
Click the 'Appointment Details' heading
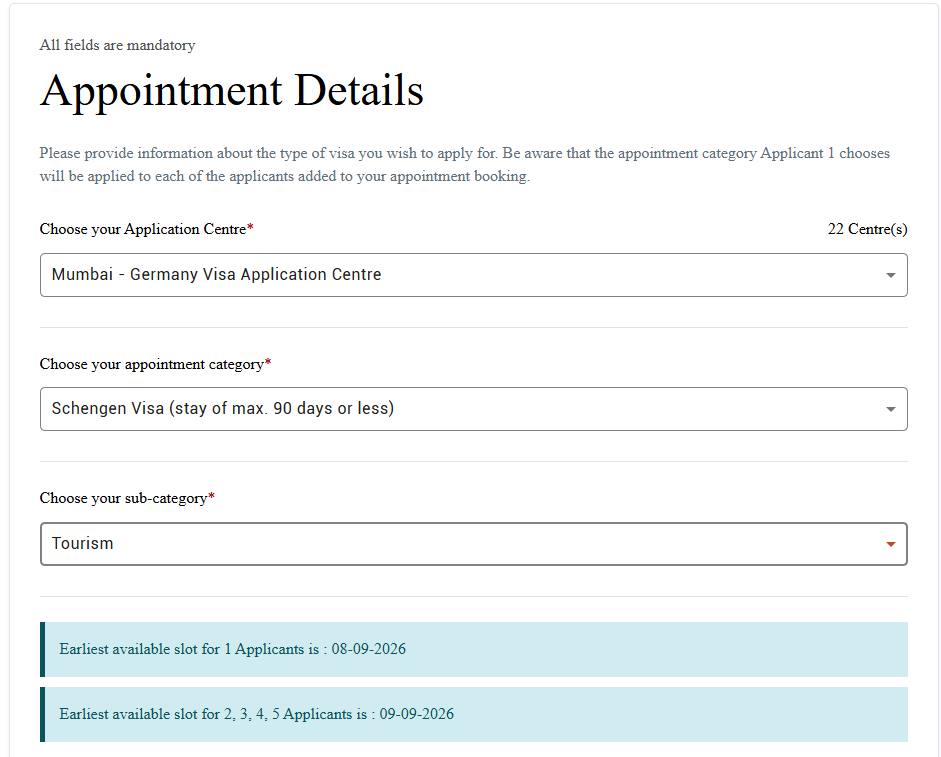click(232, 91)
